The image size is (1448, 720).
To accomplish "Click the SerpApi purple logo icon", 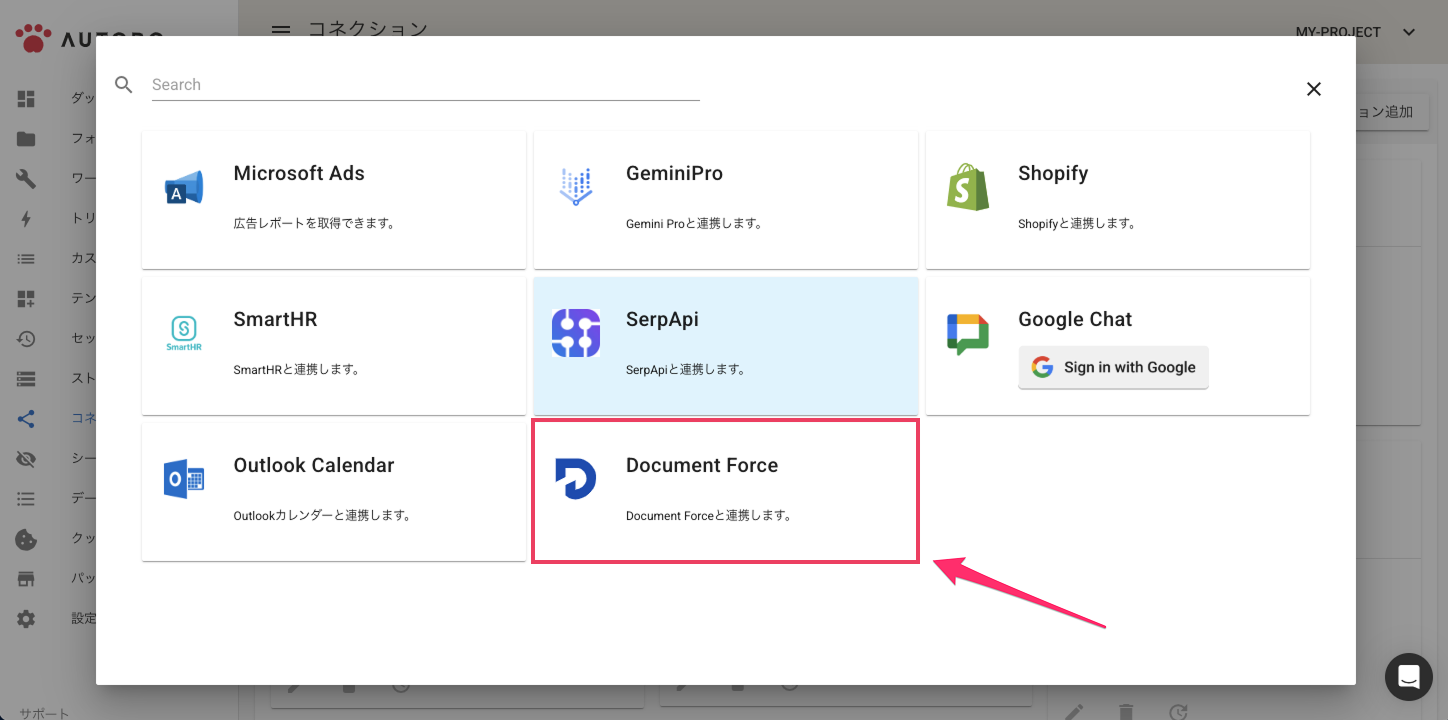I will click(x=576, y=333).
